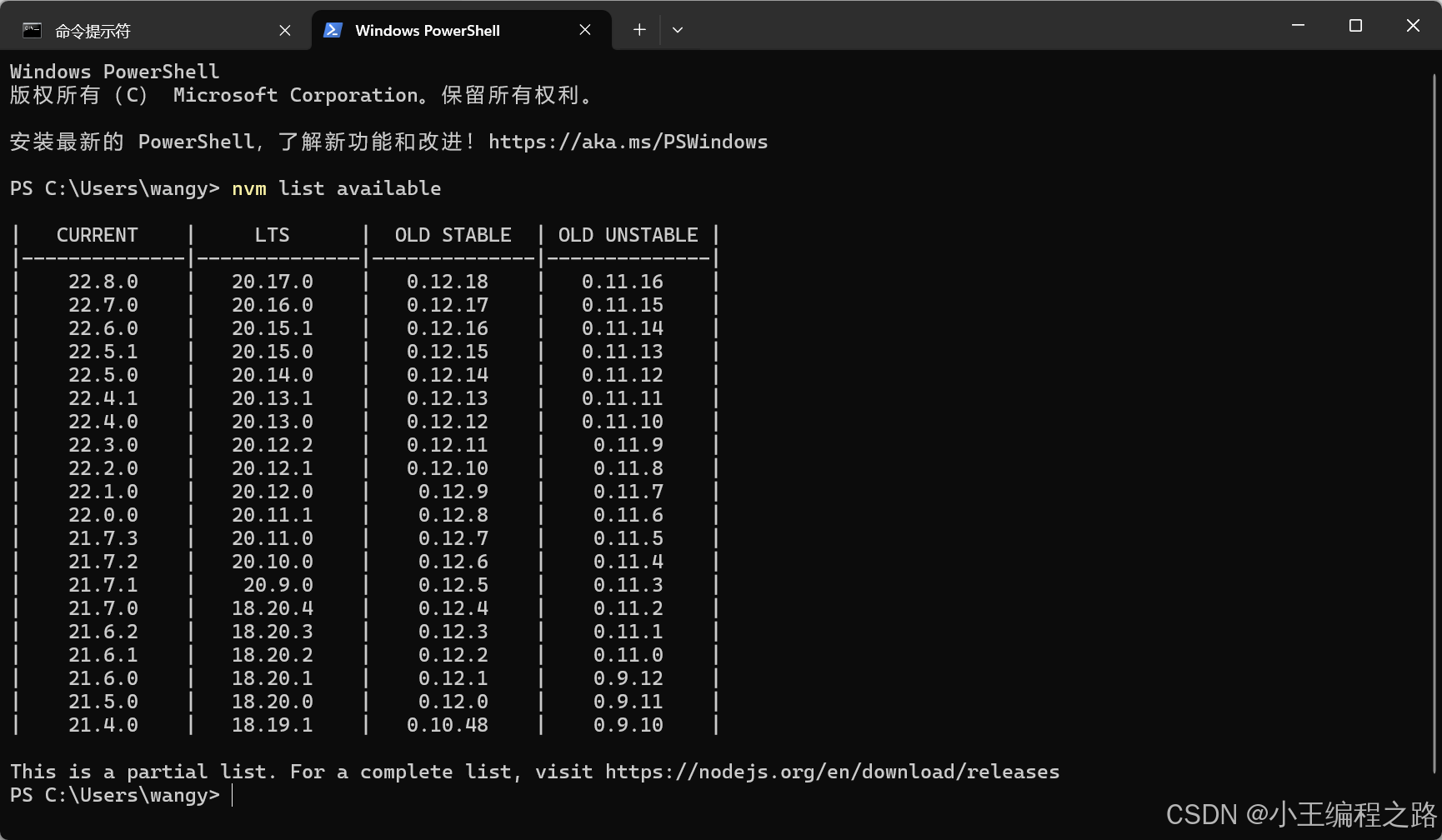This screenshot has height=840, width=1442.
Task: Click the Microsoft Corporation copyright line
Action: (301, 95)
